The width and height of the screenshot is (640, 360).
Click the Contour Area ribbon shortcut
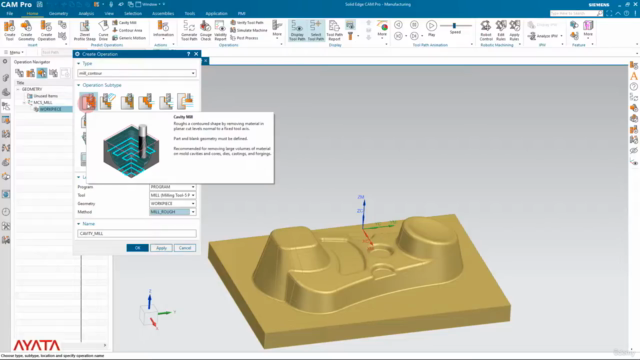[127, 30]
